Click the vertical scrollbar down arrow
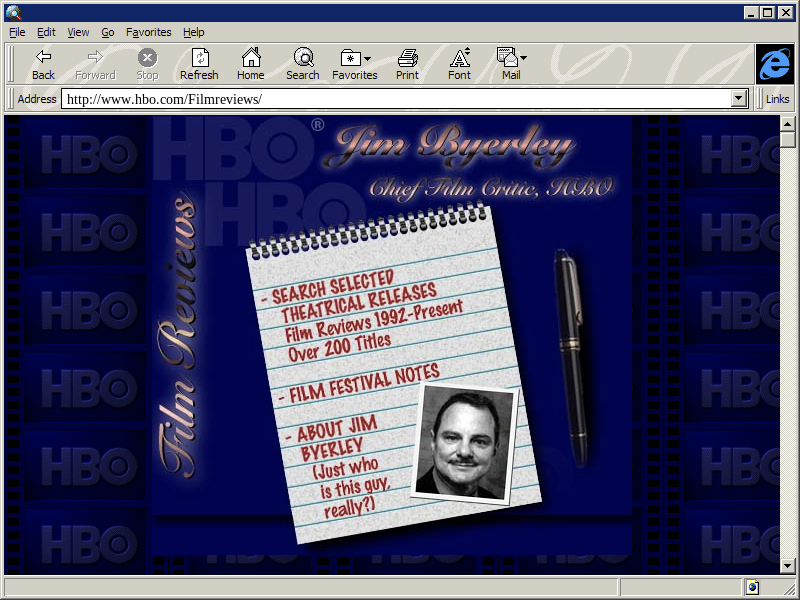Viewport: 800px width, 600px height. 788,566
